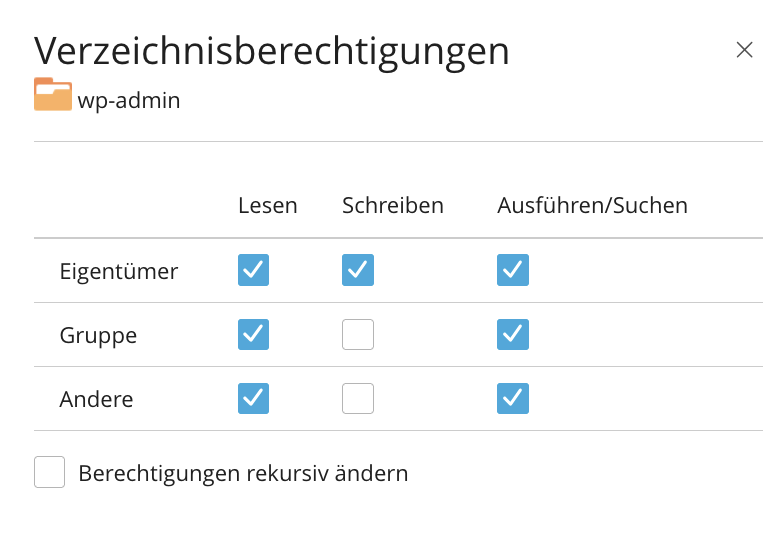768x536 pixels.
Task: Click the Schreiben column header
Action: tap(392, 206)
